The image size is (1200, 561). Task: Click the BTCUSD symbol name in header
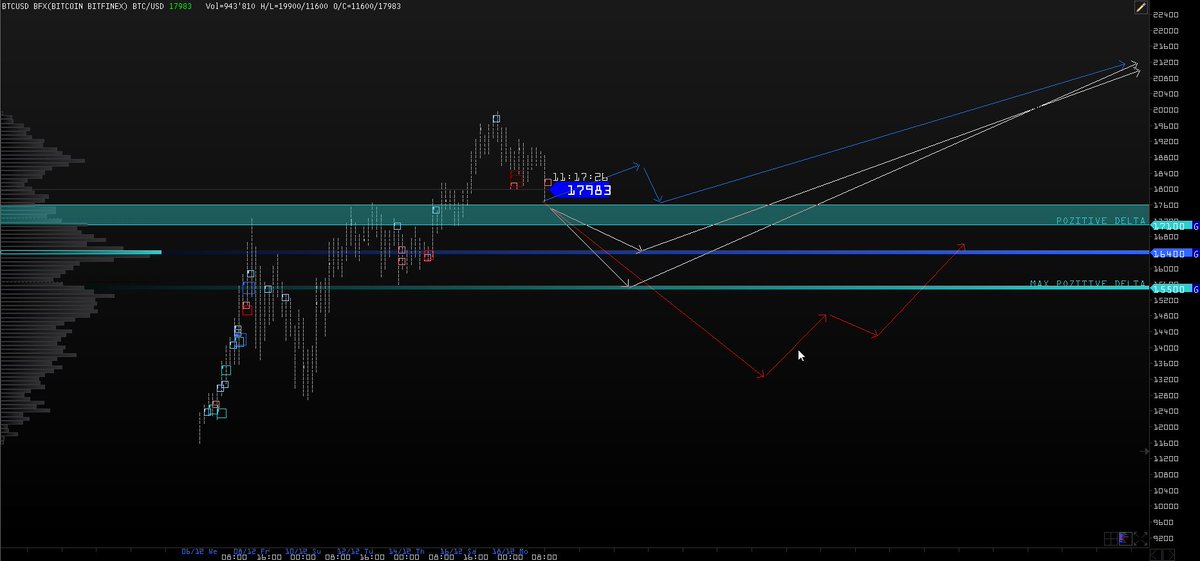(15, 6)
